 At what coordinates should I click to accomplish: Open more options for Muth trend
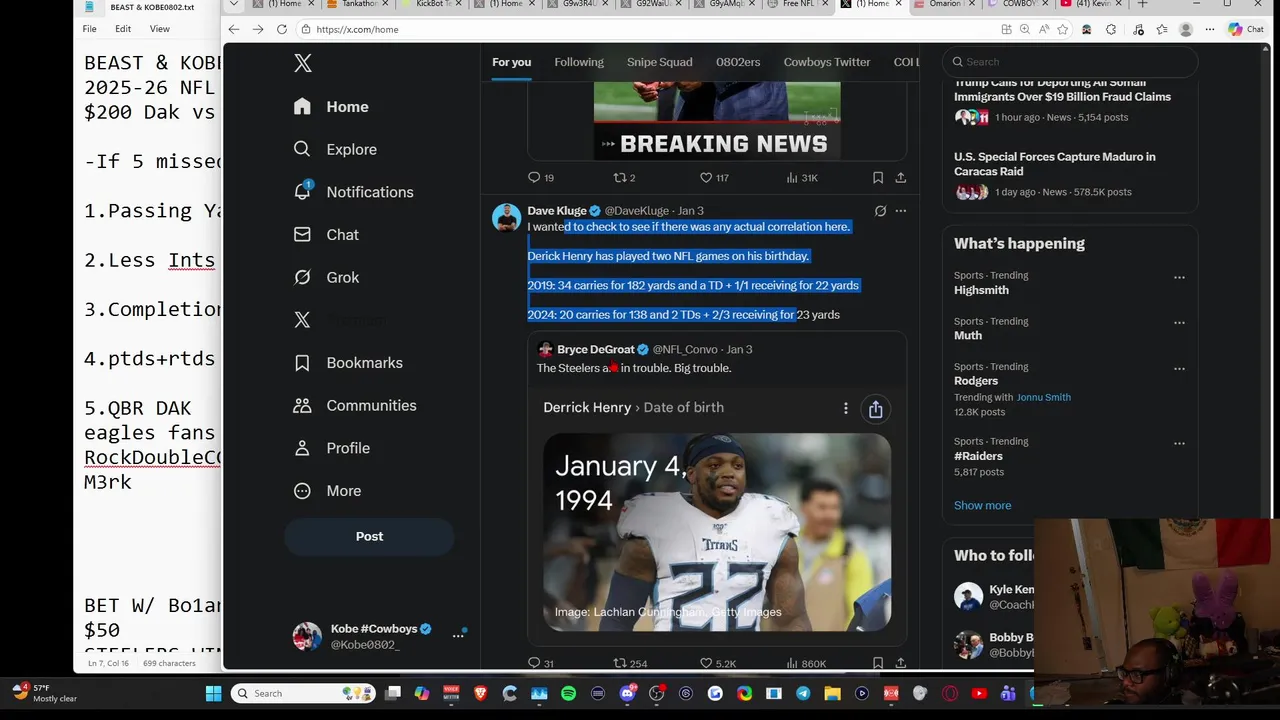tap(1179, 323)
